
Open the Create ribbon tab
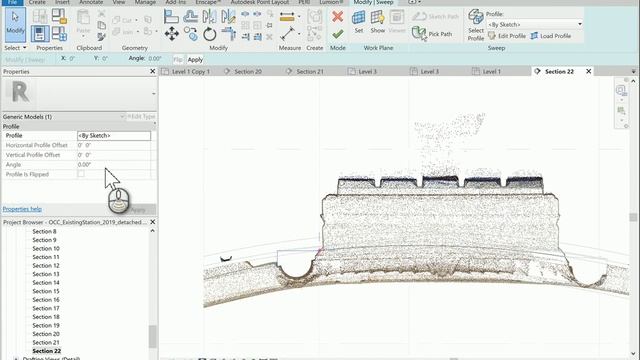[x=37, y=2]
